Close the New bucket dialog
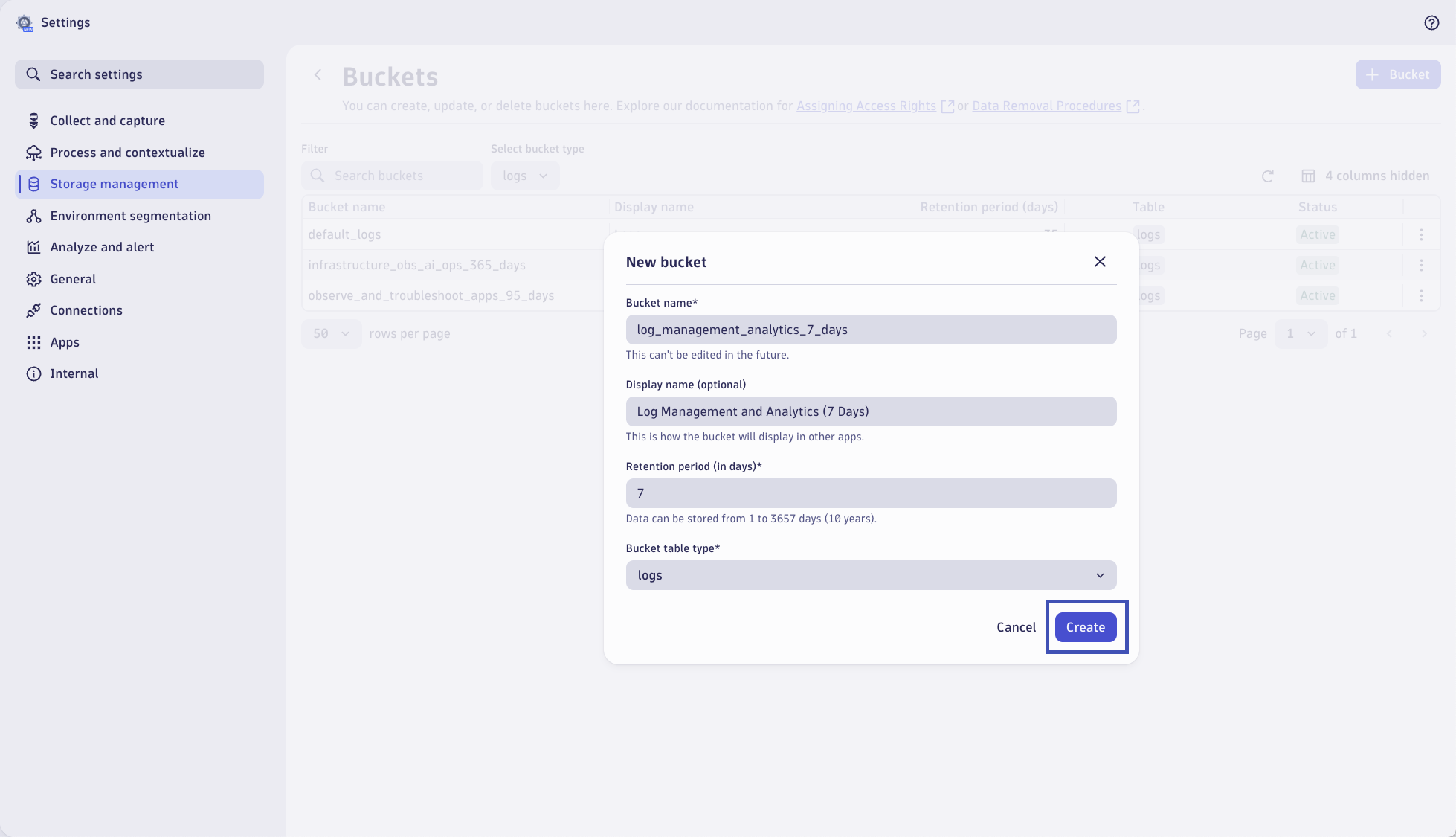Screen dimensions: 1456x837 (1100, 262)
